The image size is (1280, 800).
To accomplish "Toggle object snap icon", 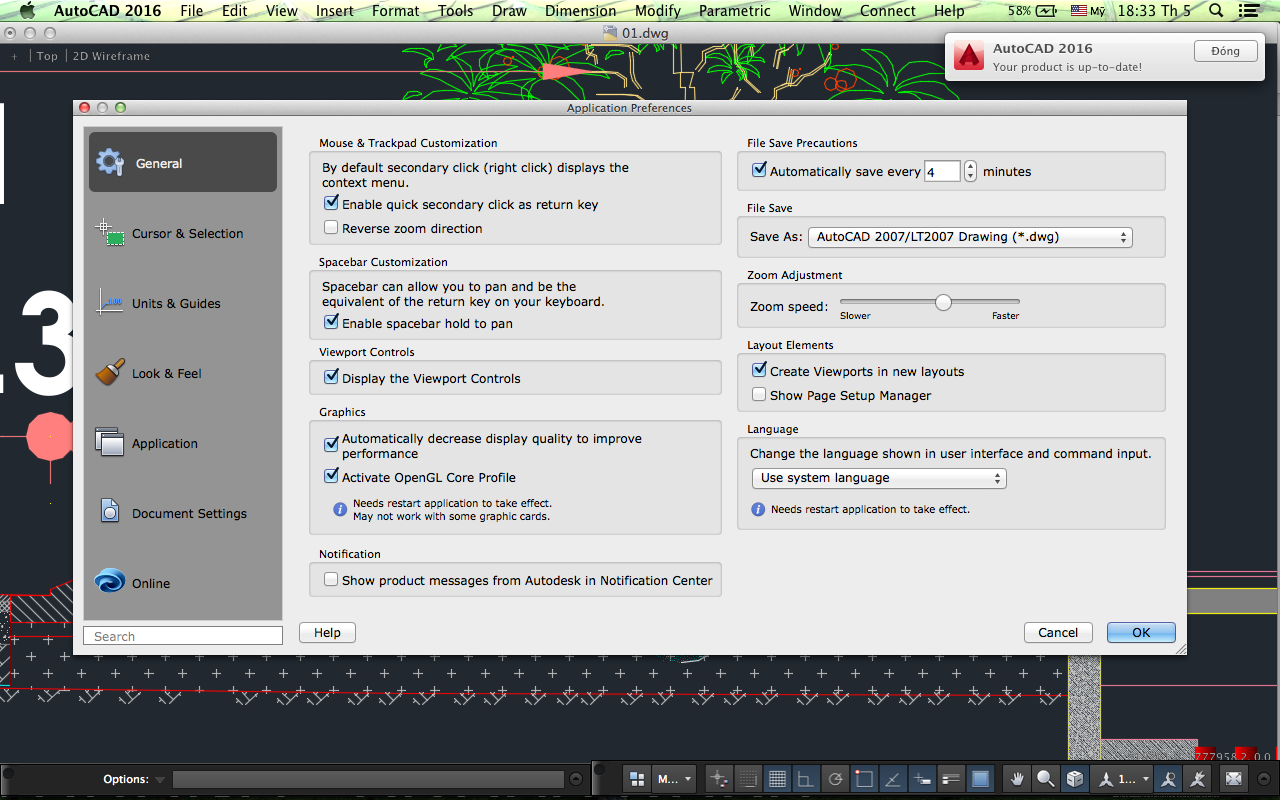I will pyautogui.click(x=865, y=778).
